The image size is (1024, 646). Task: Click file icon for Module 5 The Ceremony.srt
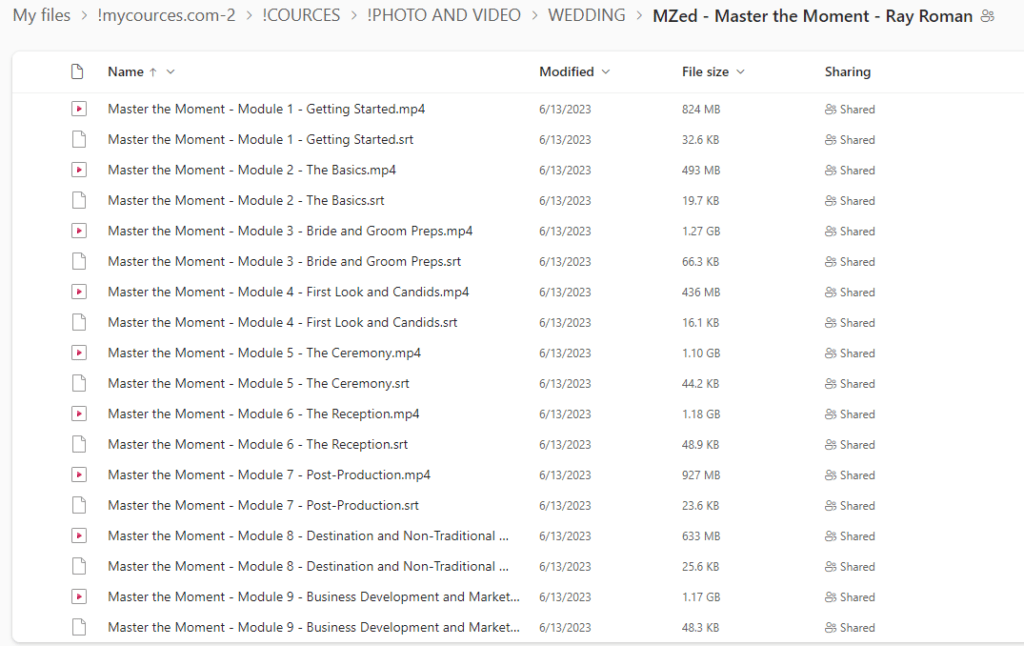[79, 383]
